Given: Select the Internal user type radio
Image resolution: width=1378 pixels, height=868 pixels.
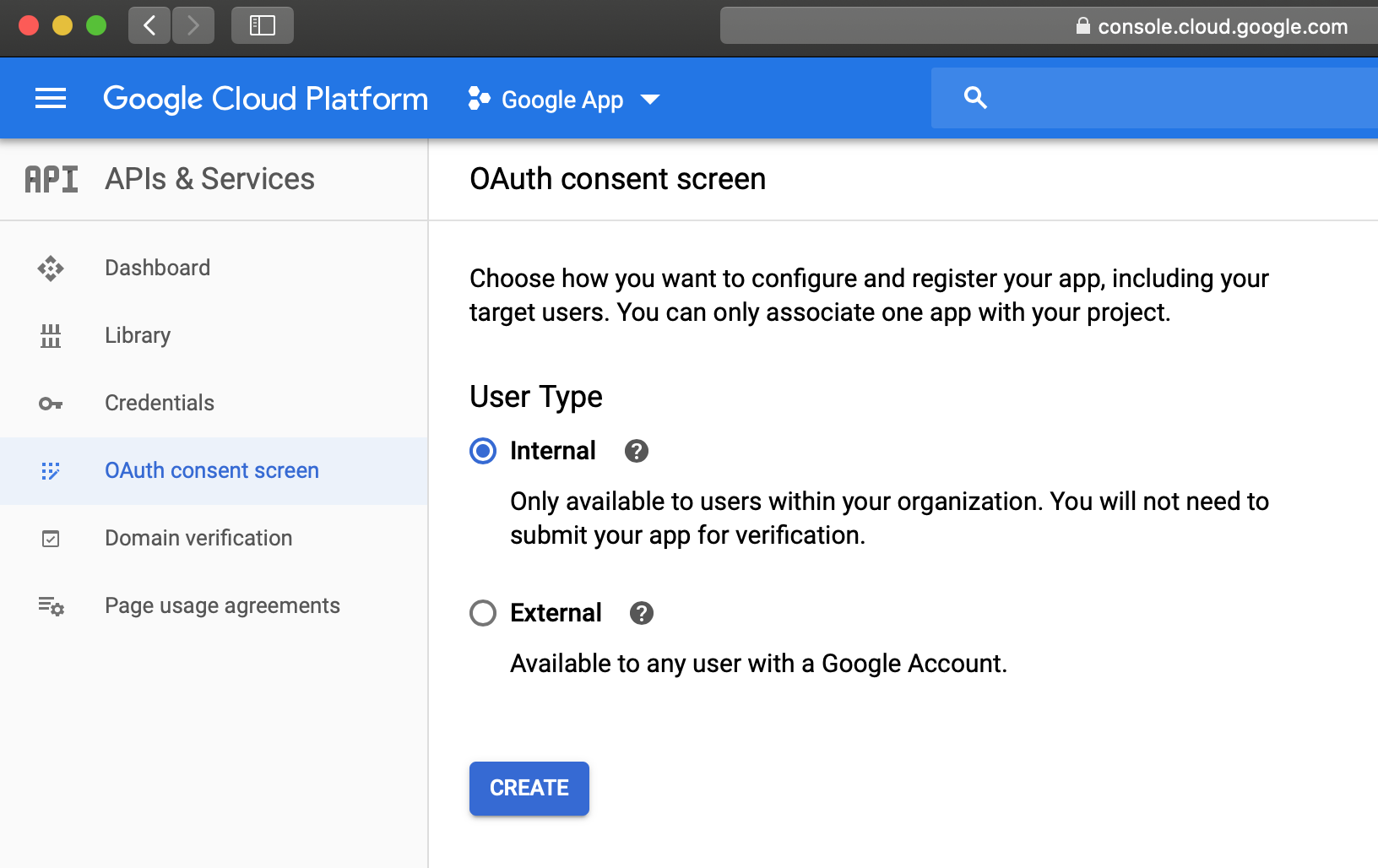Looking at the screenshot, I should click(483, 451).
